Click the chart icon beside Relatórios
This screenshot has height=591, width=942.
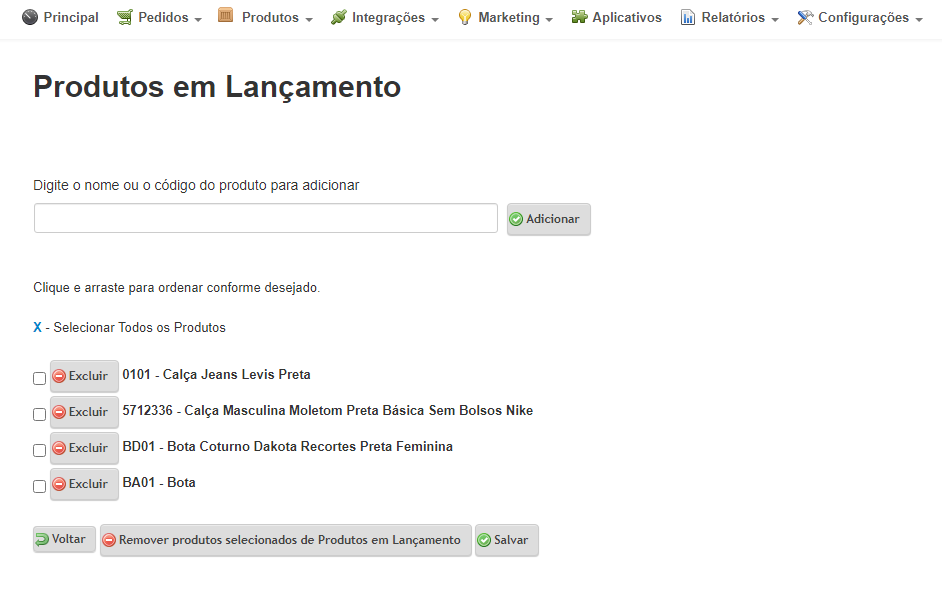(688, 17)
